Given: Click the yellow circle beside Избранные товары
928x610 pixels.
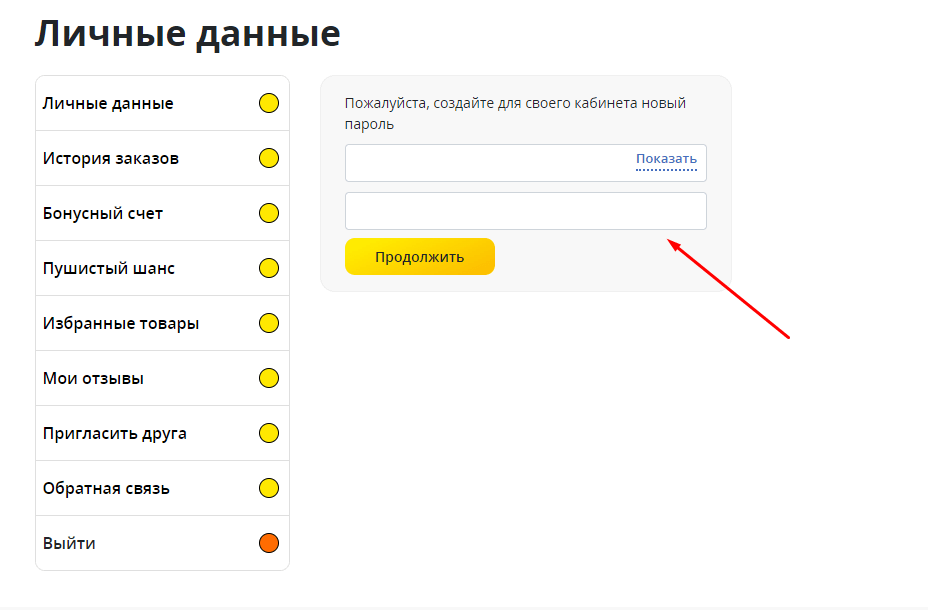Looking at the screenshot, I should tap(268, 323).
